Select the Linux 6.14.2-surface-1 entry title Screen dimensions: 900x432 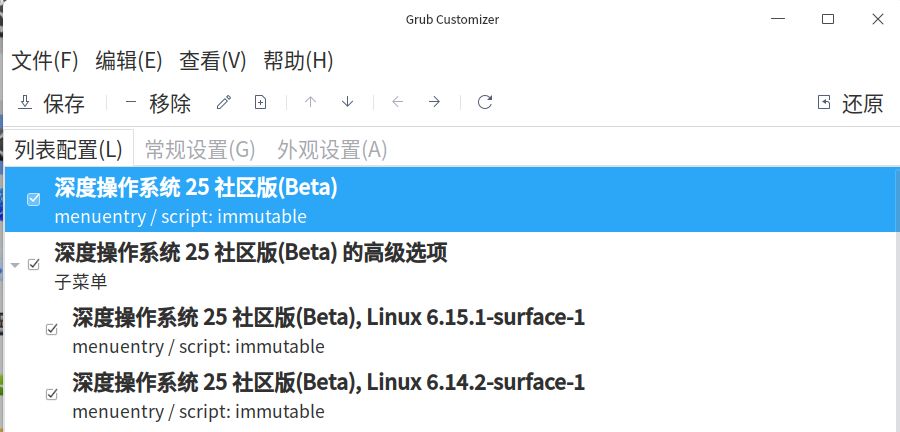328,382
